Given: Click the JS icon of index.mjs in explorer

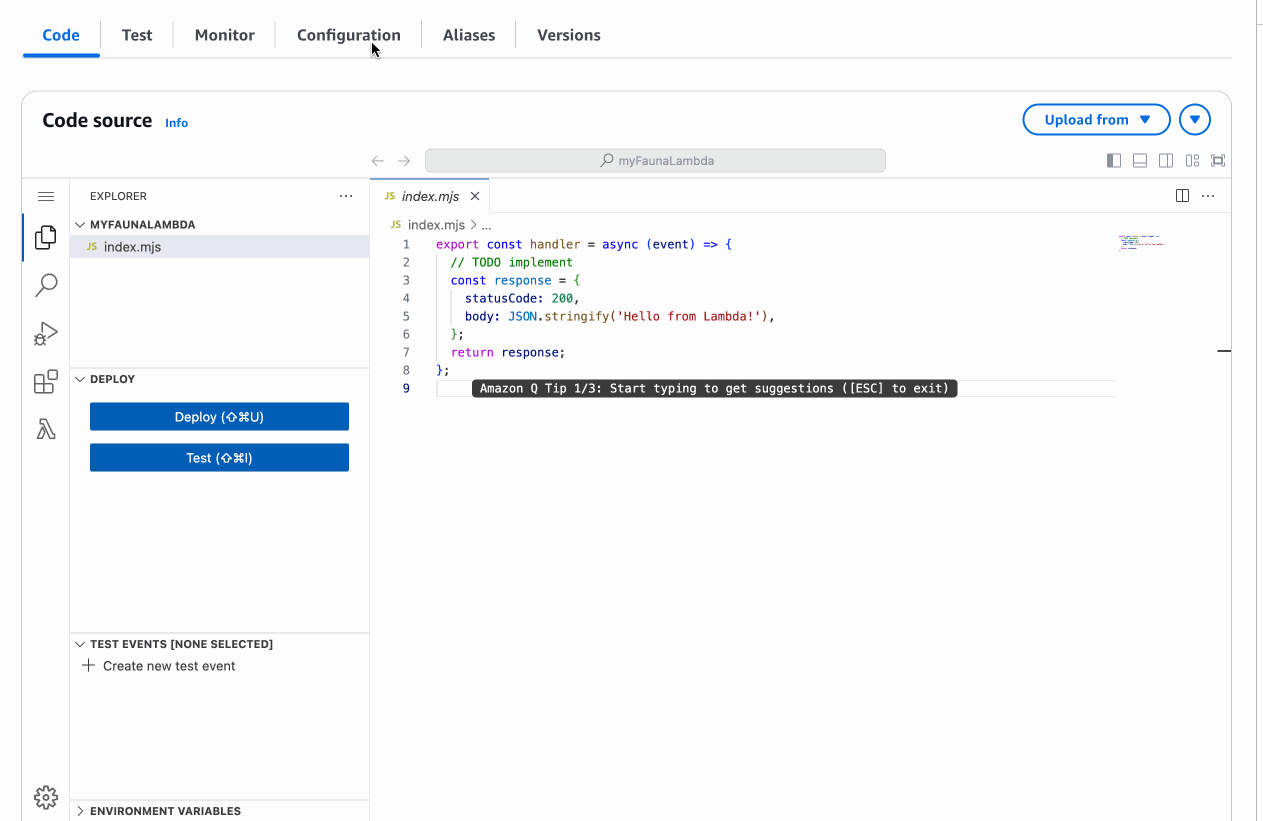Looking at the screenshot, I should pos(92,247).
